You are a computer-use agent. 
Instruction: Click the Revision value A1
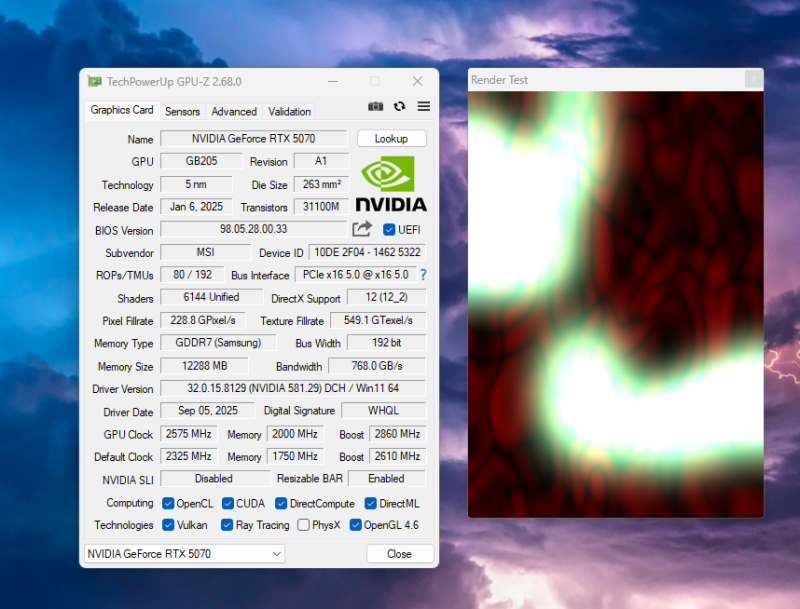(321, 161)
